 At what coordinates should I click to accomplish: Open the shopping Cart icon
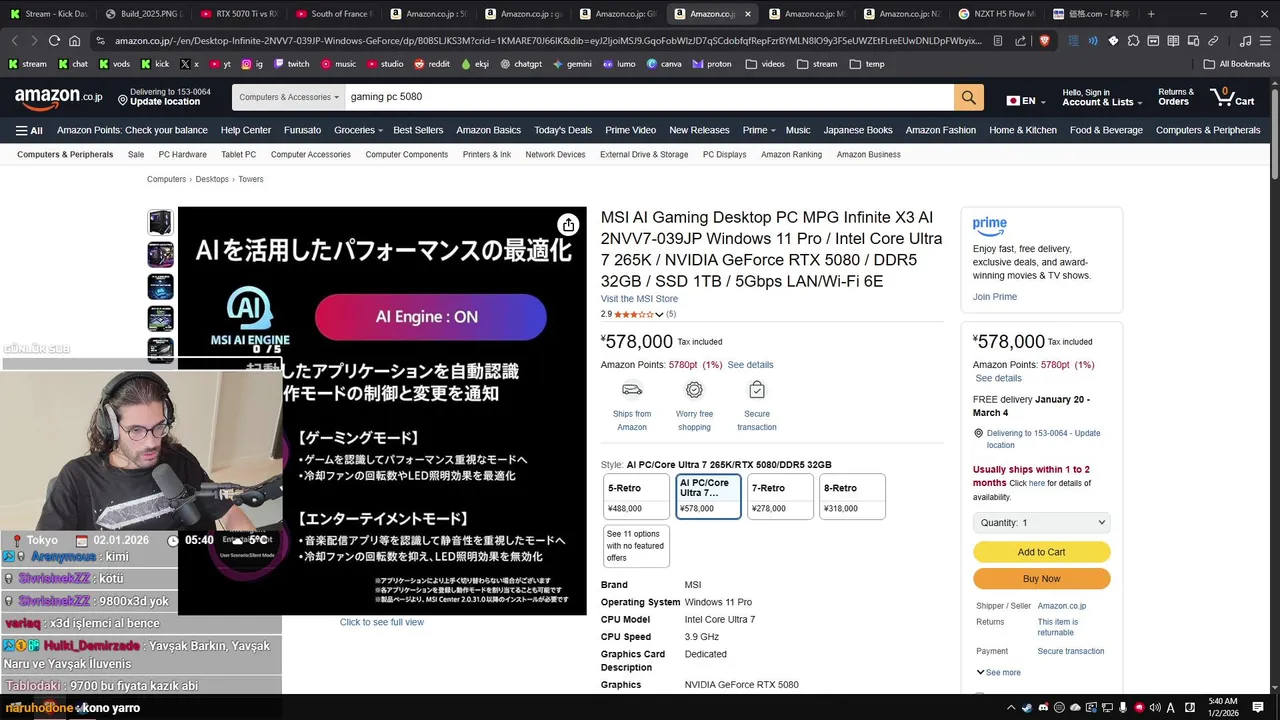(1232, 97)
